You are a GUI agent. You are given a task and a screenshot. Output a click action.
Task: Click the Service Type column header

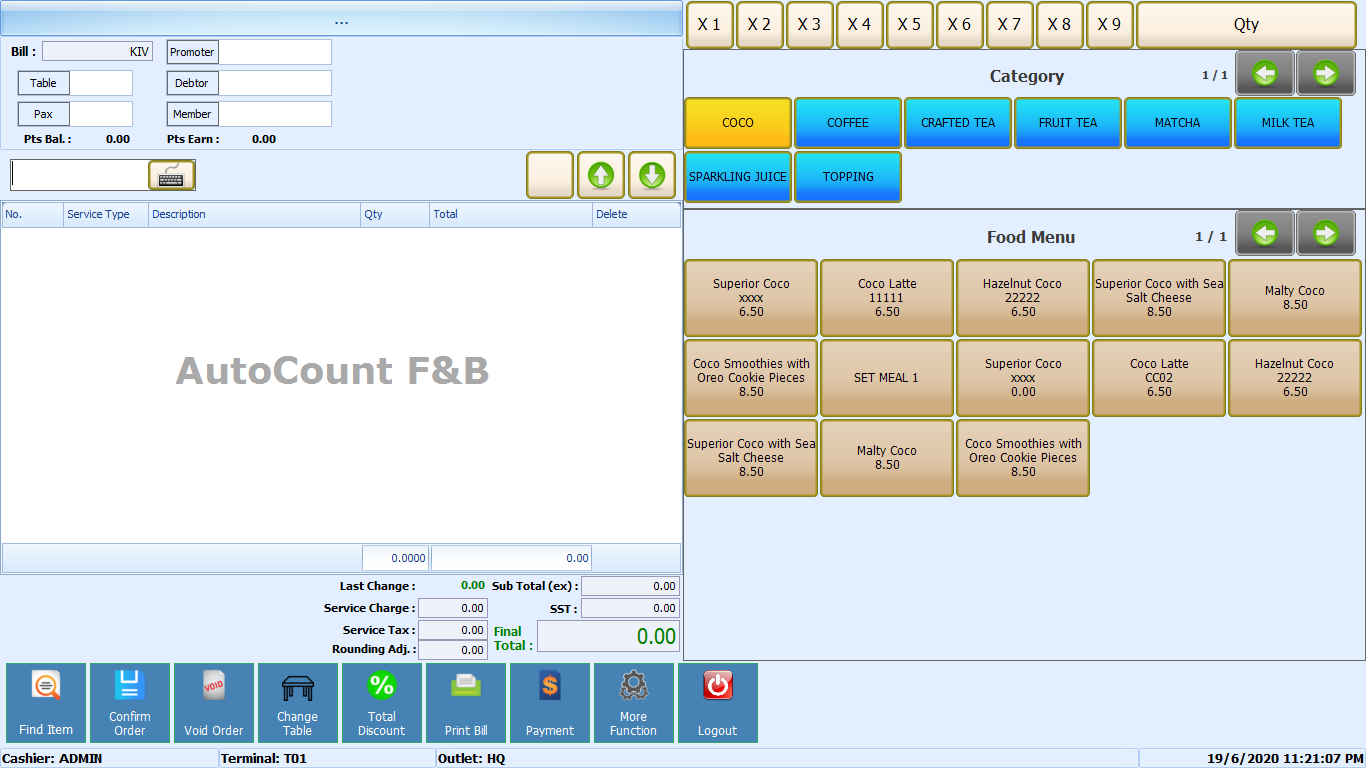(x=106, y=214)
